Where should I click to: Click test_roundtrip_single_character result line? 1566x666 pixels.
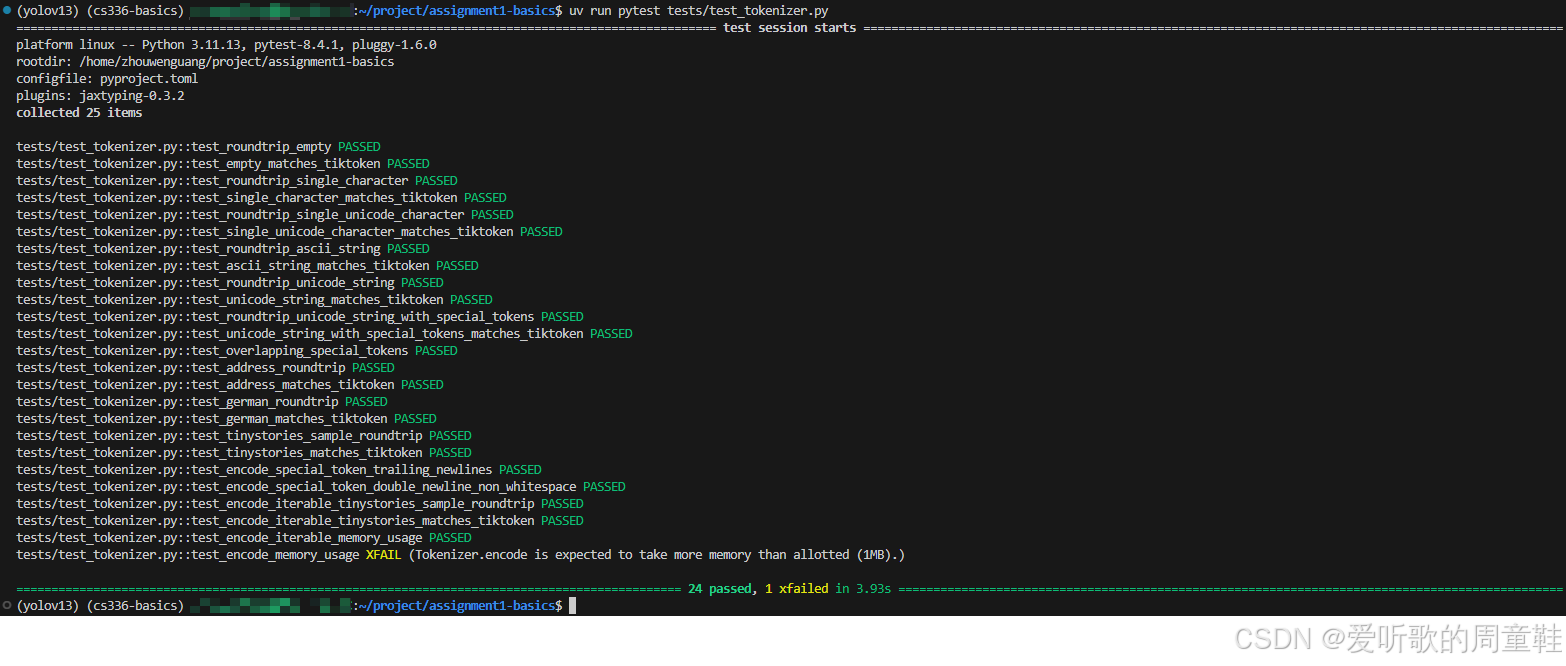click(x=237, y=181)
